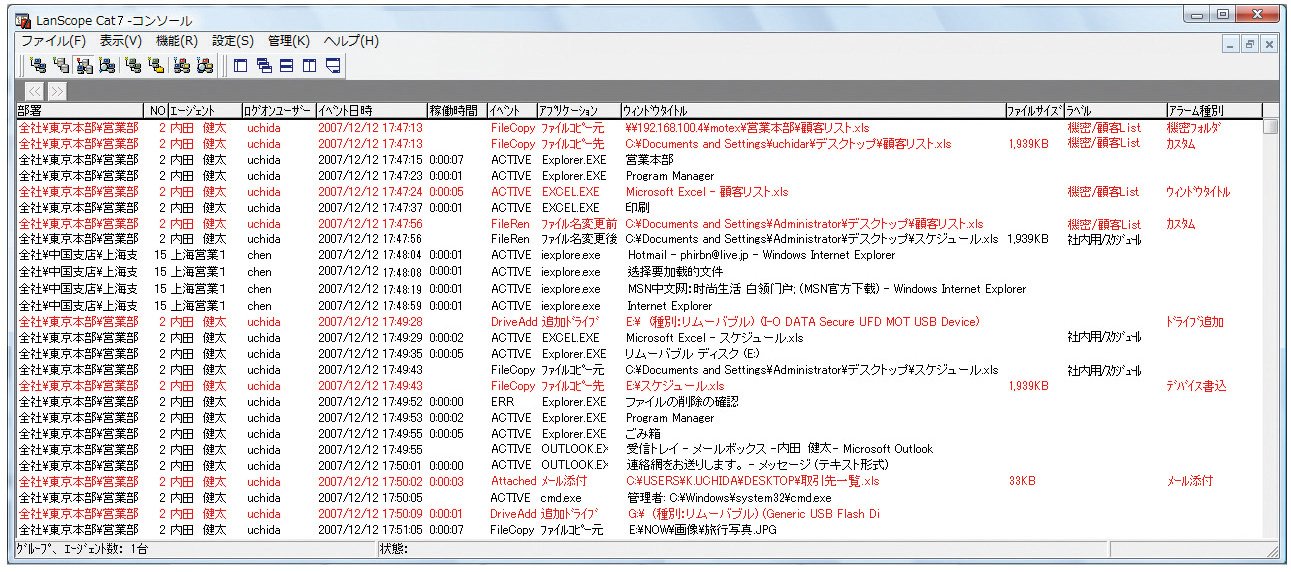Open the ファイル(F) menu
The height and width of the screenshot is (572, 1291).
tap(53, 41)
